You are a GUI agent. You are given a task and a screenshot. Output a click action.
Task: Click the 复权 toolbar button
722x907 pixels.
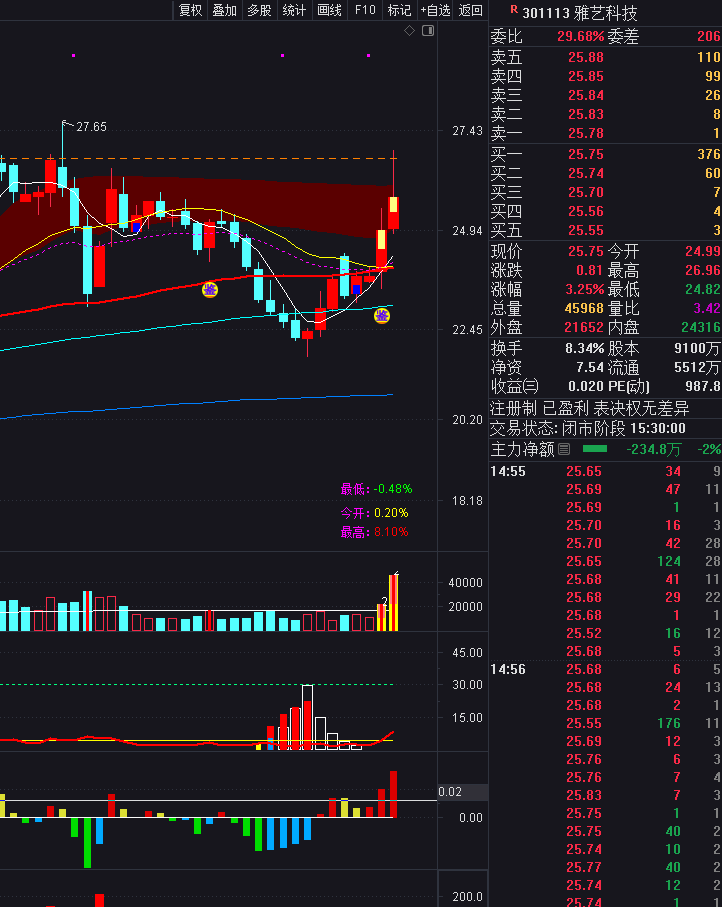pyautogui.click(x=190, y=10)
